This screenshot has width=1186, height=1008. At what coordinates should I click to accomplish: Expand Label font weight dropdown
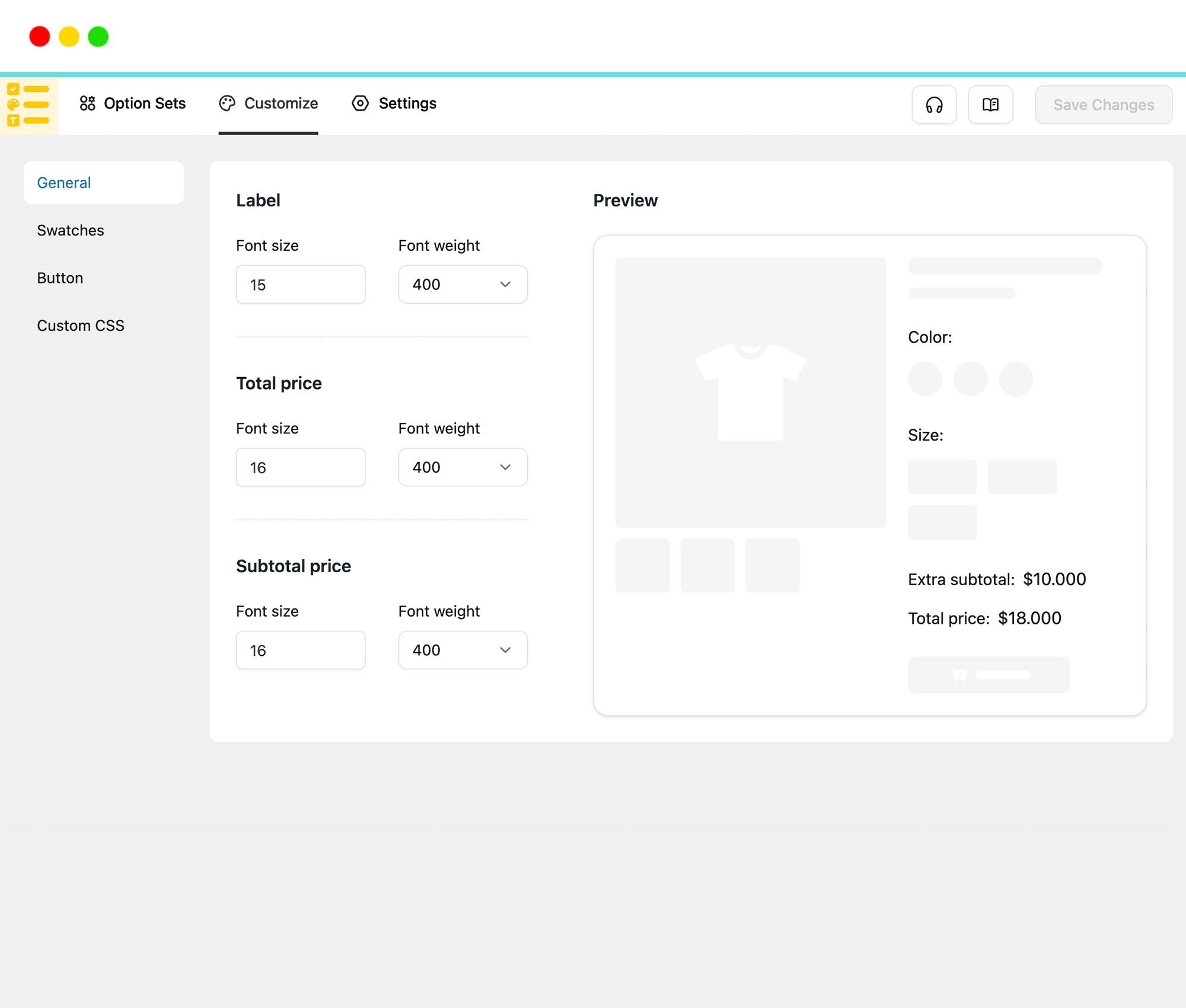tap(463, 285)
